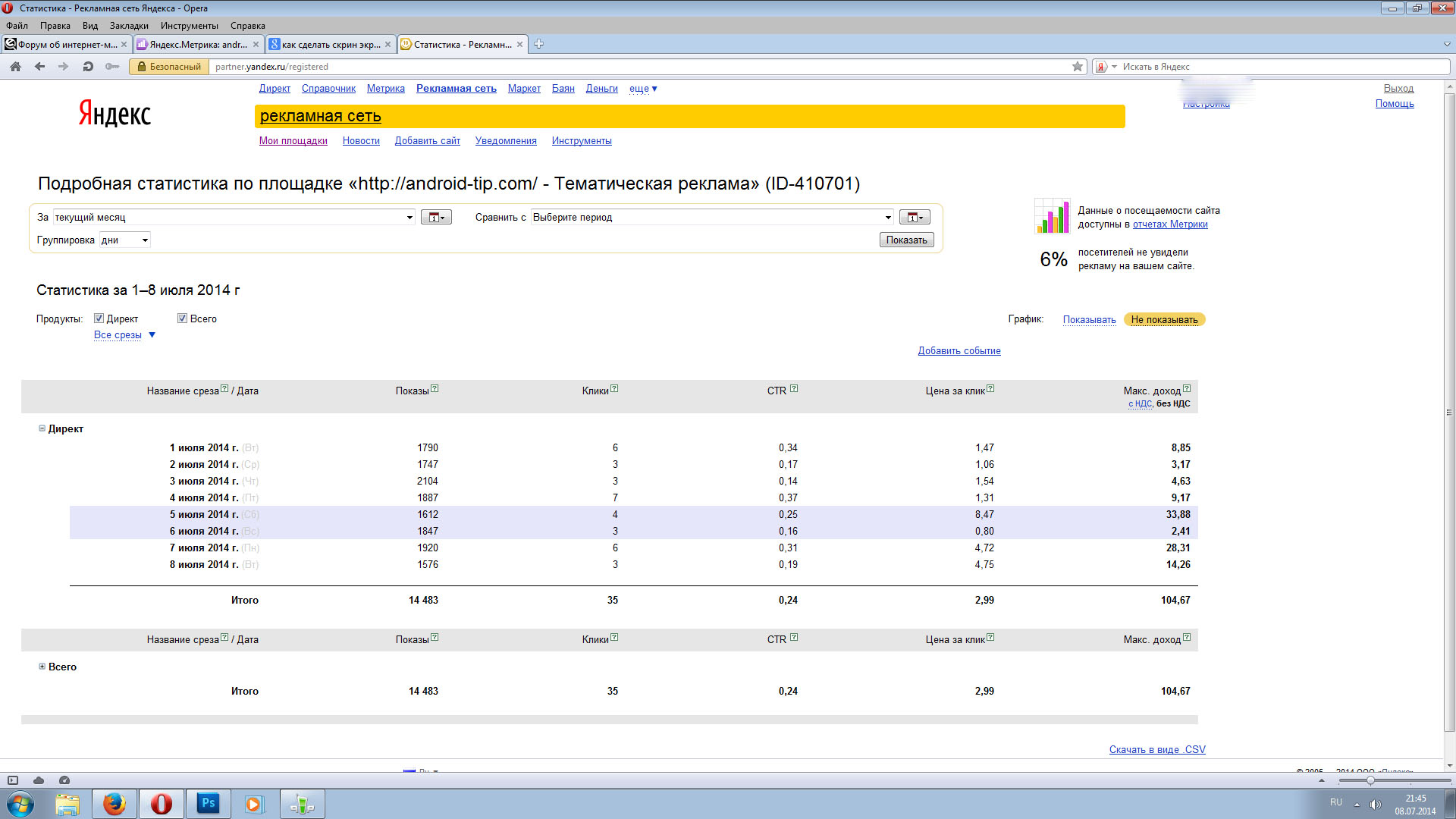Open Photoshop from the taskbar

208,804
